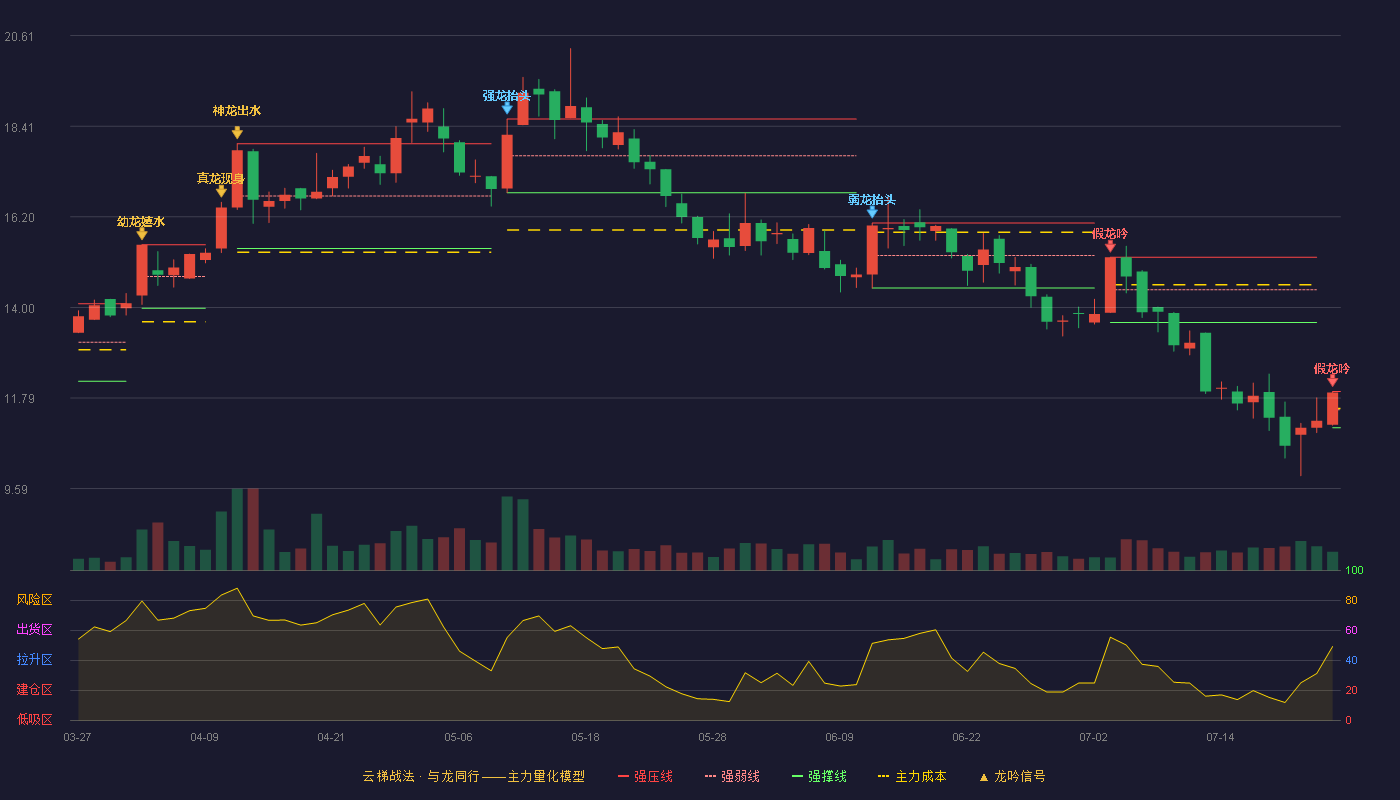The height and width of the screenshot is (800, 1400).
Task: Click the yellow arrow under 幼龙戏水
Action: [x=142, y=234]
